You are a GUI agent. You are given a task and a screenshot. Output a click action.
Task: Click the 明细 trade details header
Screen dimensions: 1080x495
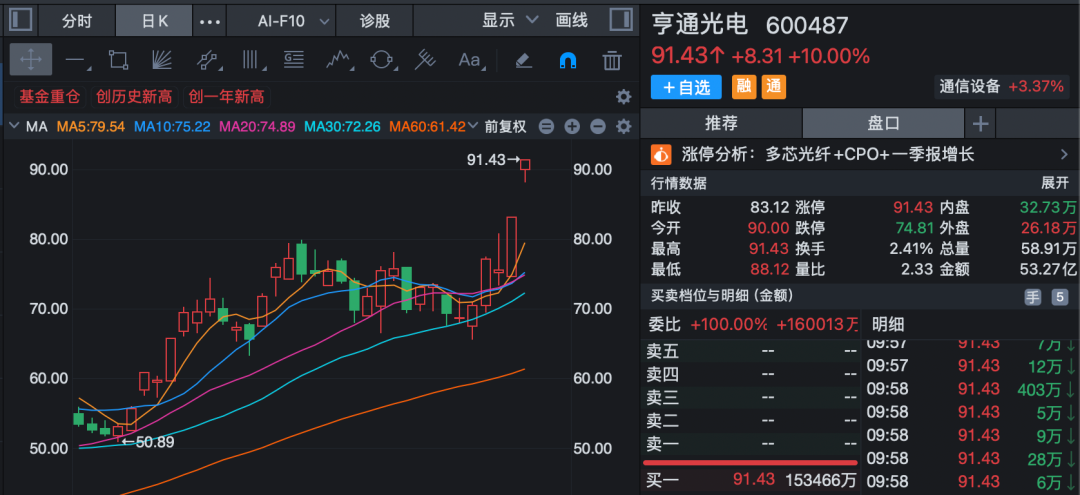[888, 324]
